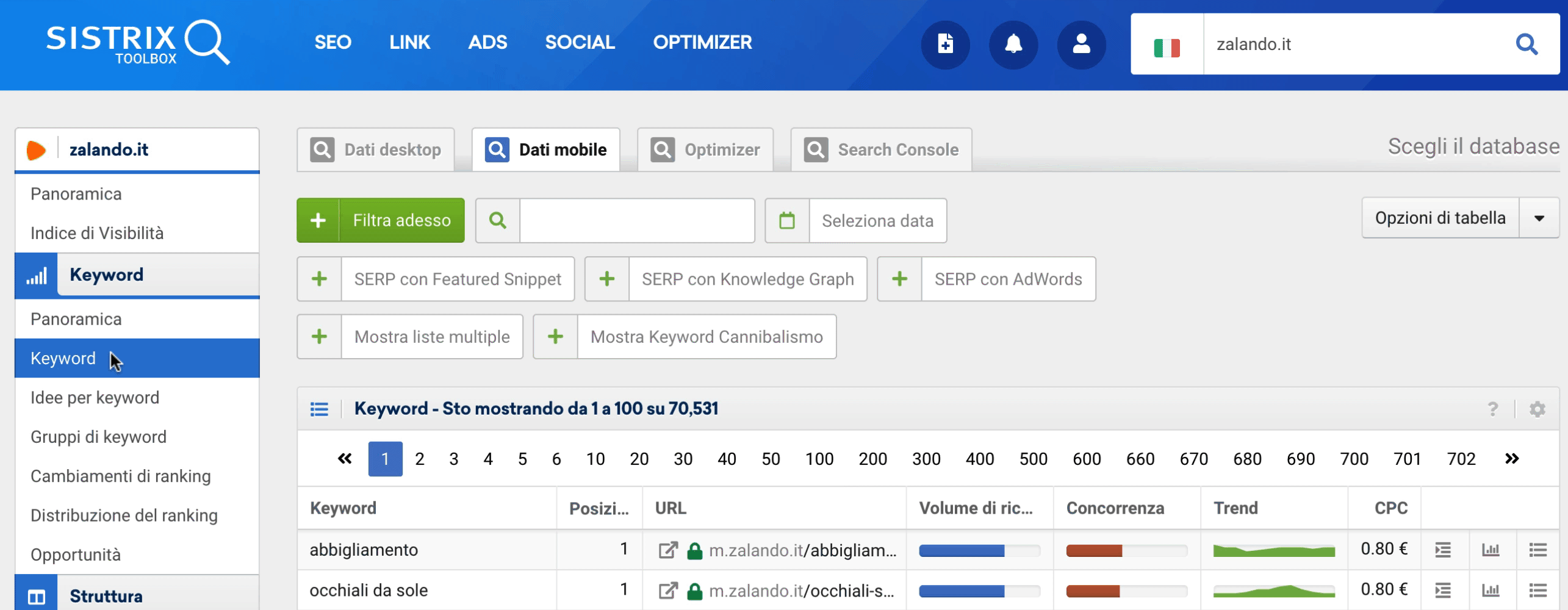Open the OPTIMIZER top menu item
The width and height of the screenshot is (1568, 610).
702,42
